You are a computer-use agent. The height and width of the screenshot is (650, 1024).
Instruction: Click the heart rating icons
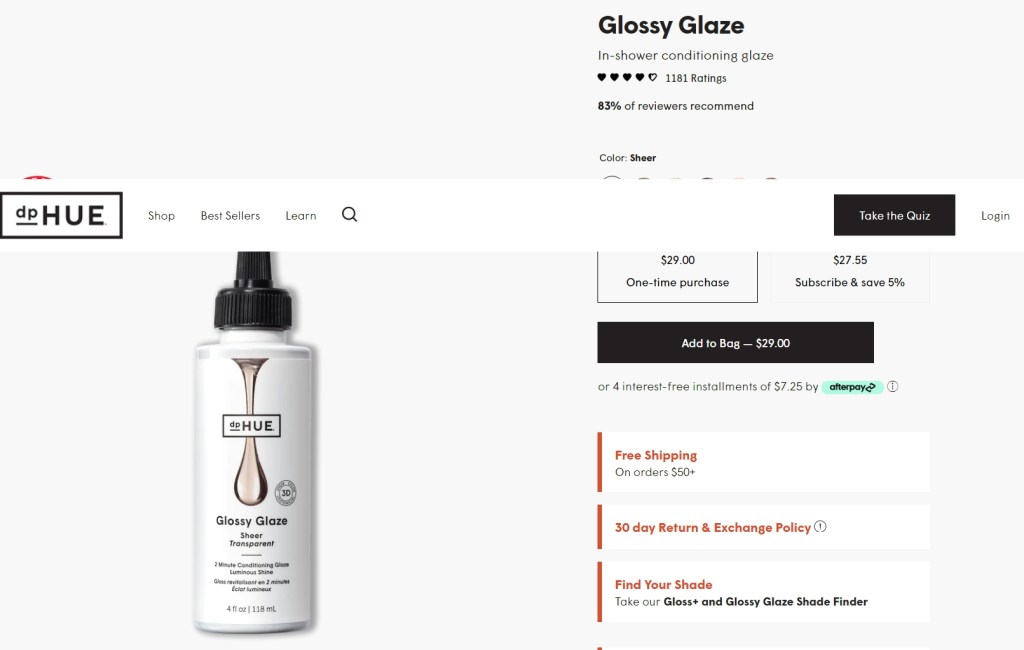(x=627, y=78)
